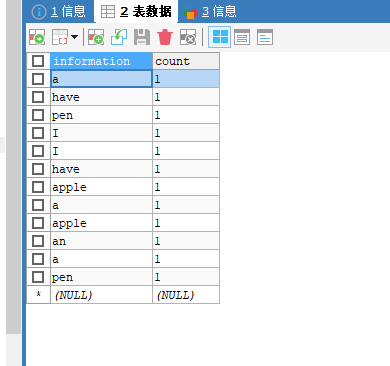Check the box for the 'an' row
Viewport: 390px width, 366px height.
tap(38, 241)
